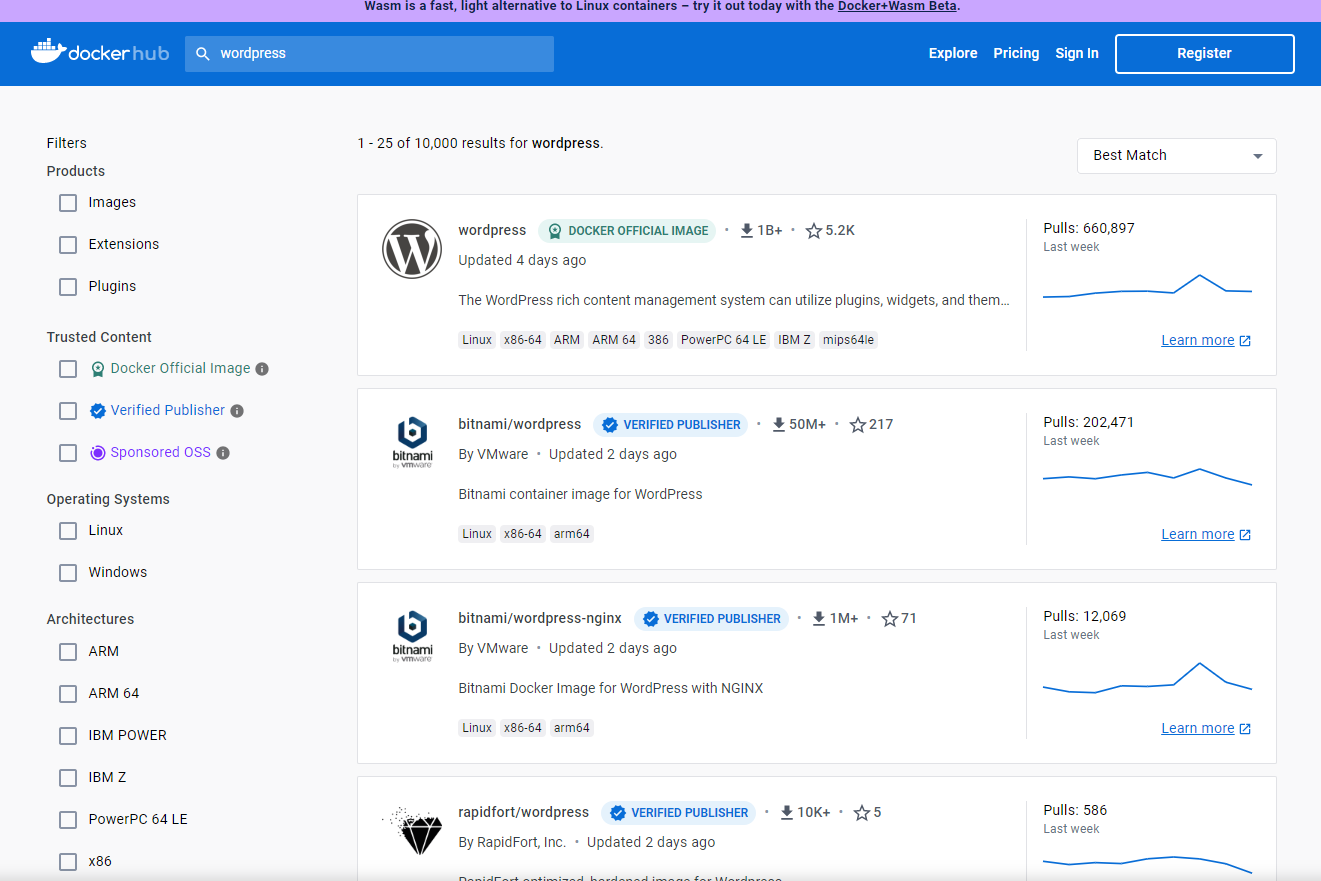Viewport: 1321px width, 881px height.
Task: Enable the Verified Publisher checkbox
Action: (x=68, y=411)
